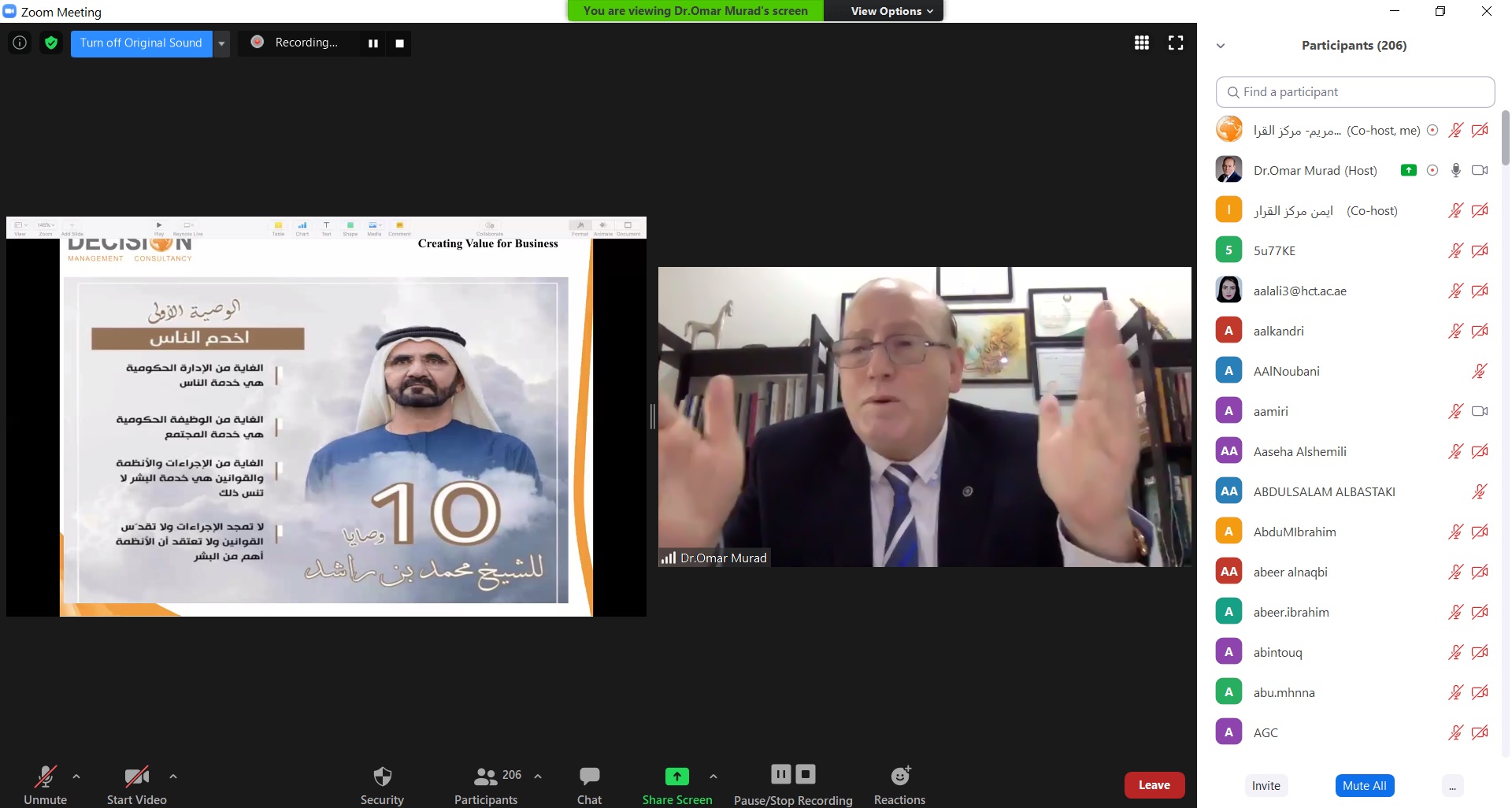Expand the View Options dropdown
1512x808 pixels.
click(x=891, y=11)
